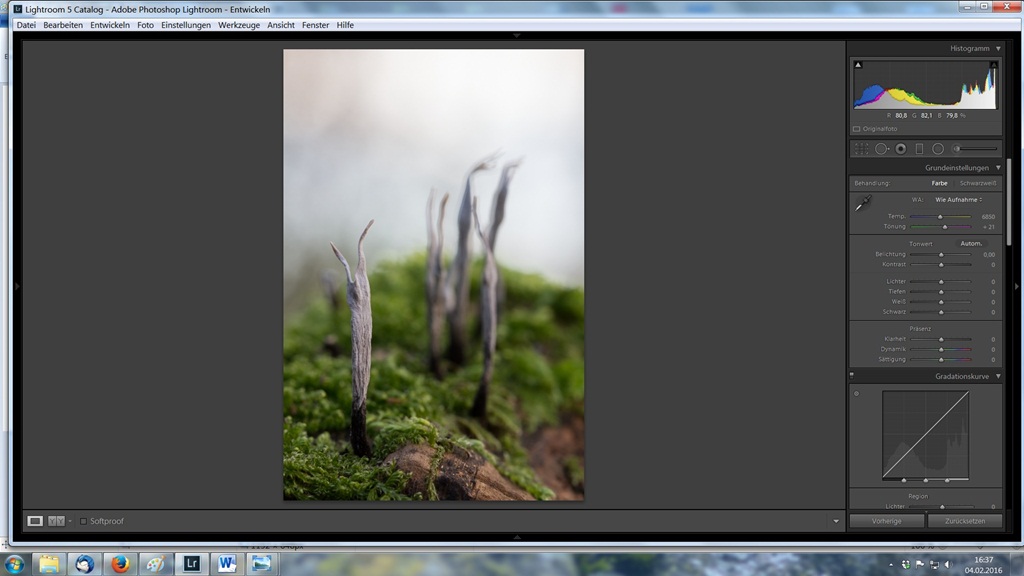Collapse the Grundeinstellungen panel
1024x576 pixels.
998,168
